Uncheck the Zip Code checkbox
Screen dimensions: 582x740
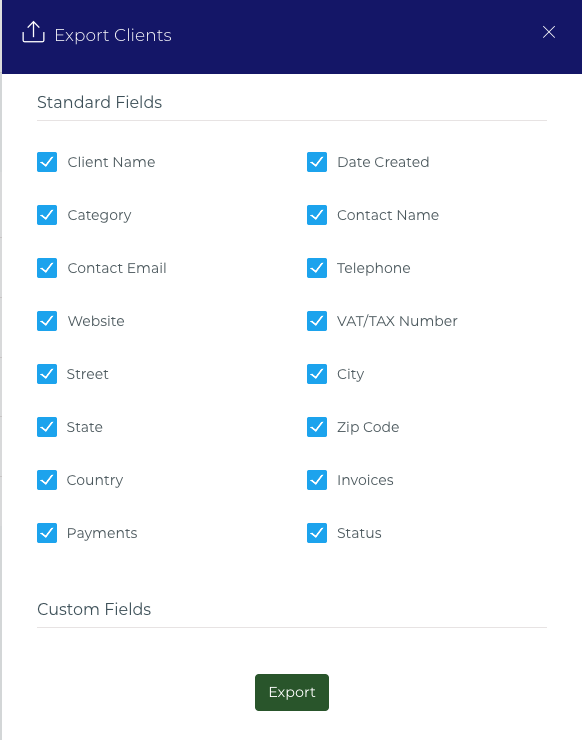pyautogui.click(x=317, y=427)
